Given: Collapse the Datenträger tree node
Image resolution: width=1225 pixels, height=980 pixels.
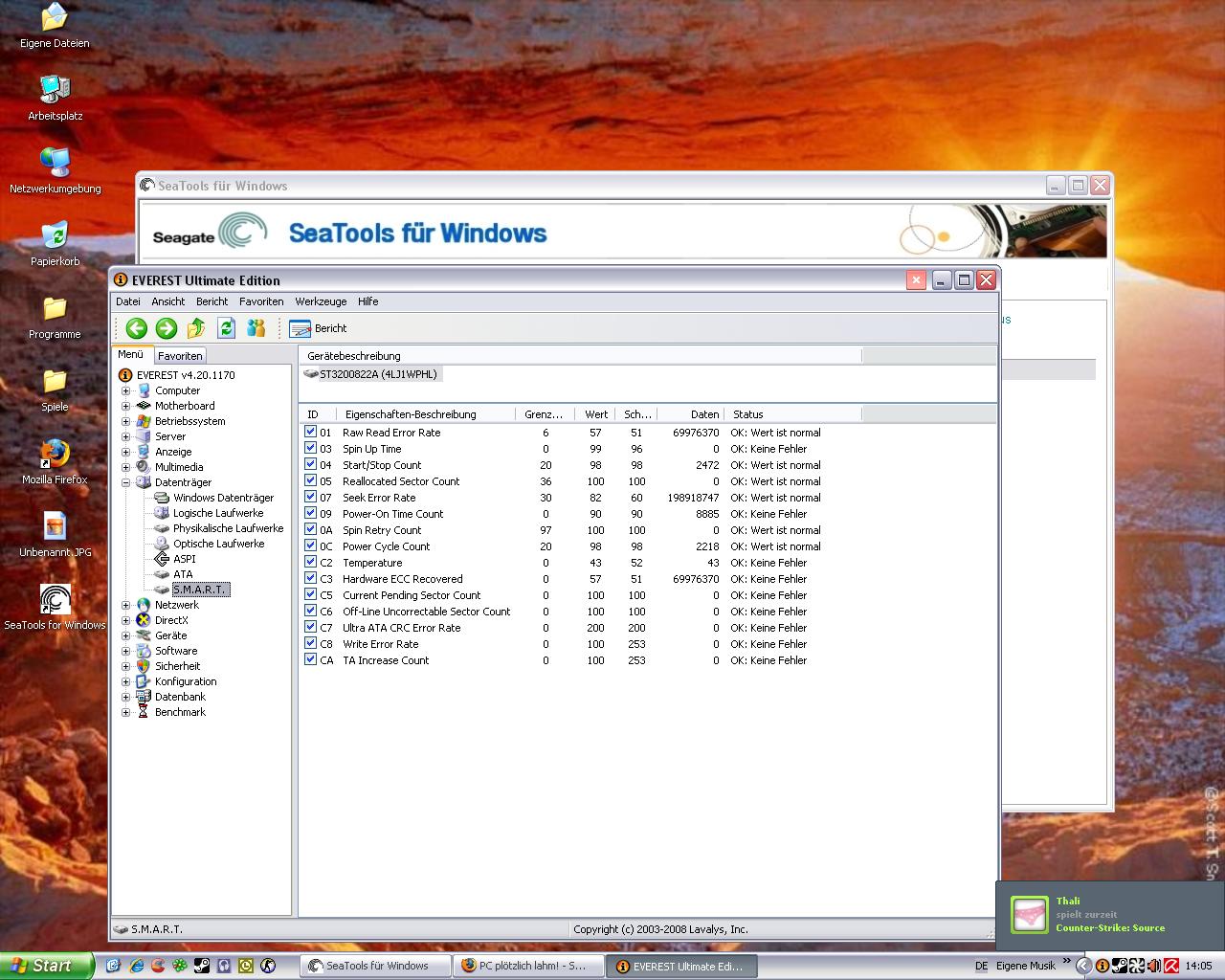Looking at the screenshot, I should click(125, 482).
